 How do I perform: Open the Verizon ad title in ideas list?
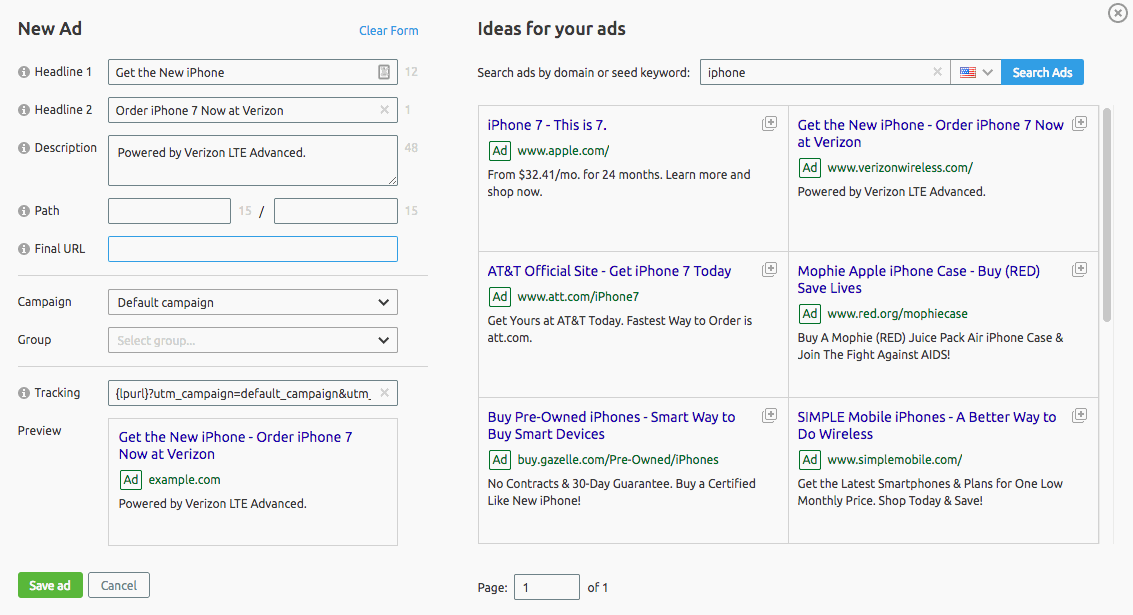(931, 134)
